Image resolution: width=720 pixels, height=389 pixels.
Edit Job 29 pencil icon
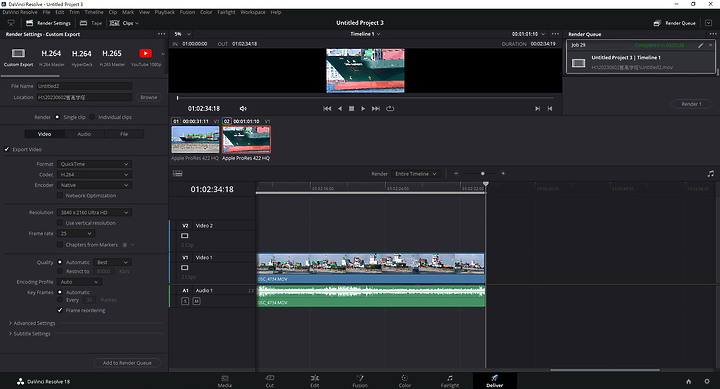pyautogui.click(x=701, y=45)
